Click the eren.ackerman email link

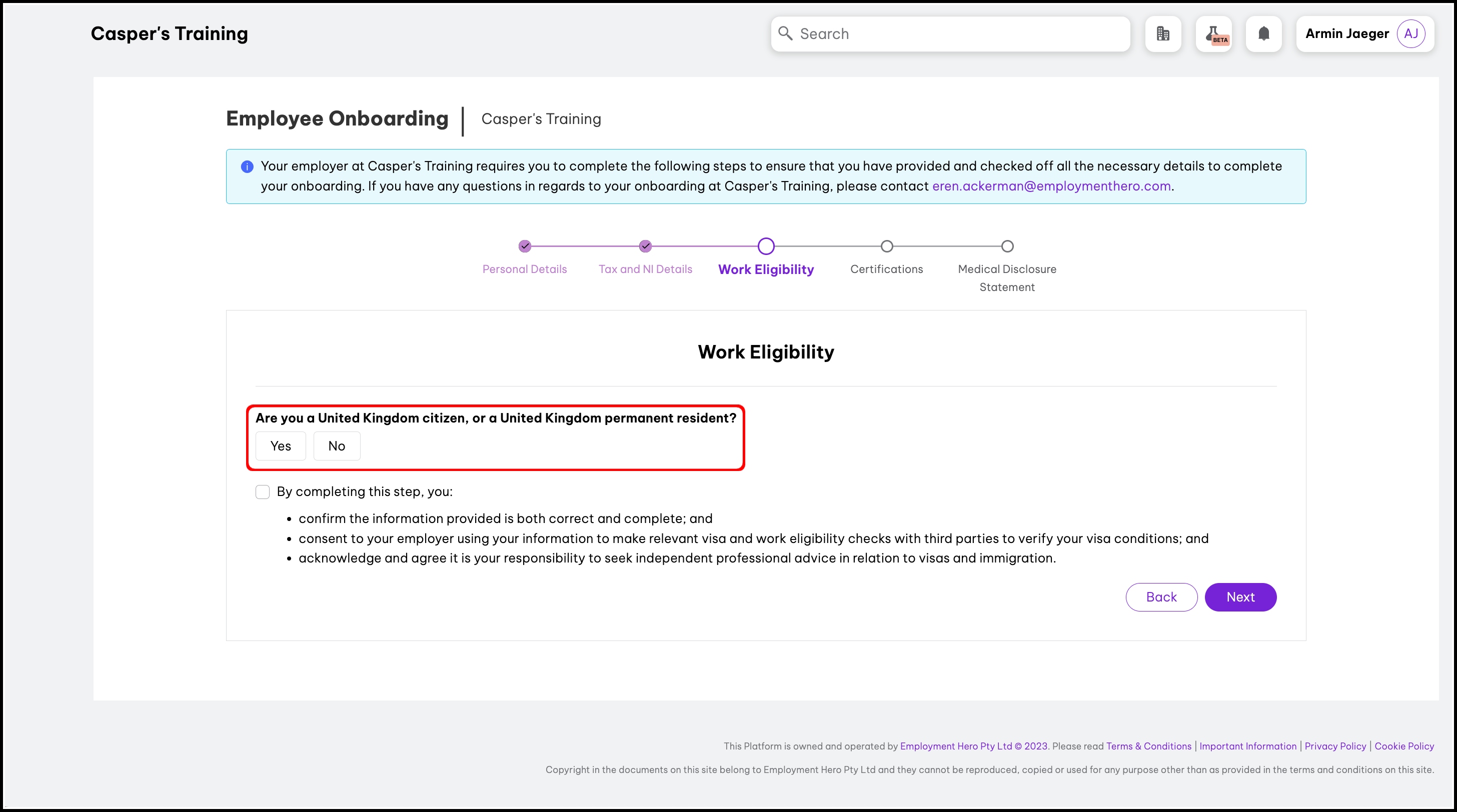pos(1051,186)
